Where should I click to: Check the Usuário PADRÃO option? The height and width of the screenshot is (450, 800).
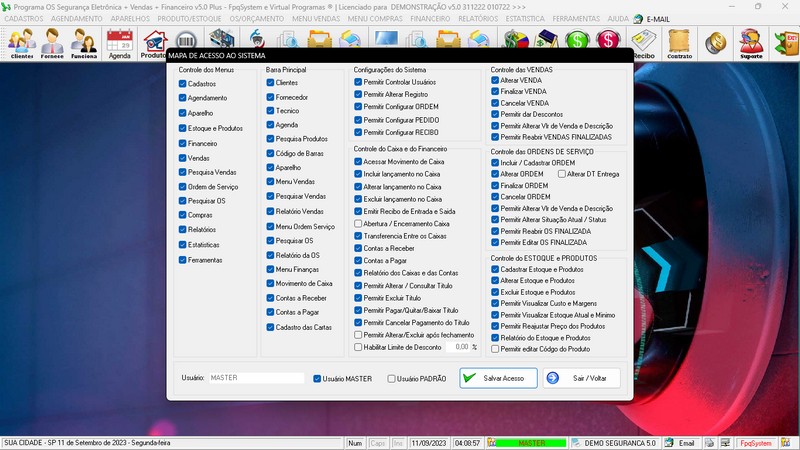392,378
